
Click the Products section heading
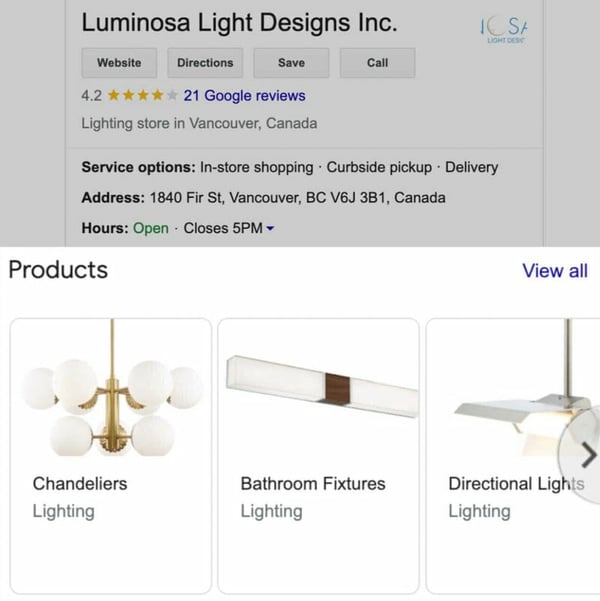click(x=58, y=270)
